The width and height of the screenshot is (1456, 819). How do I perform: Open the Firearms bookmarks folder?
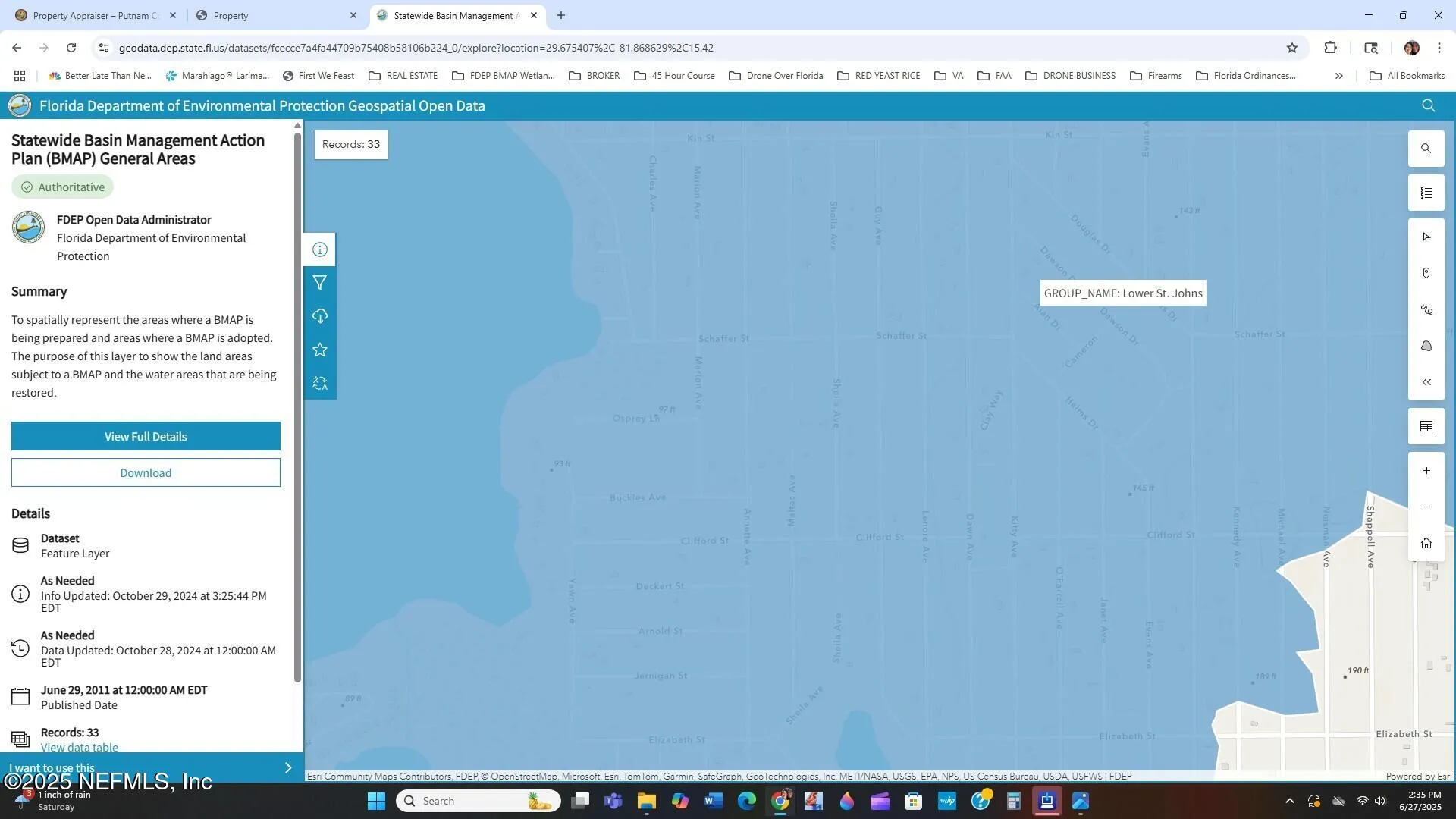1156,76
